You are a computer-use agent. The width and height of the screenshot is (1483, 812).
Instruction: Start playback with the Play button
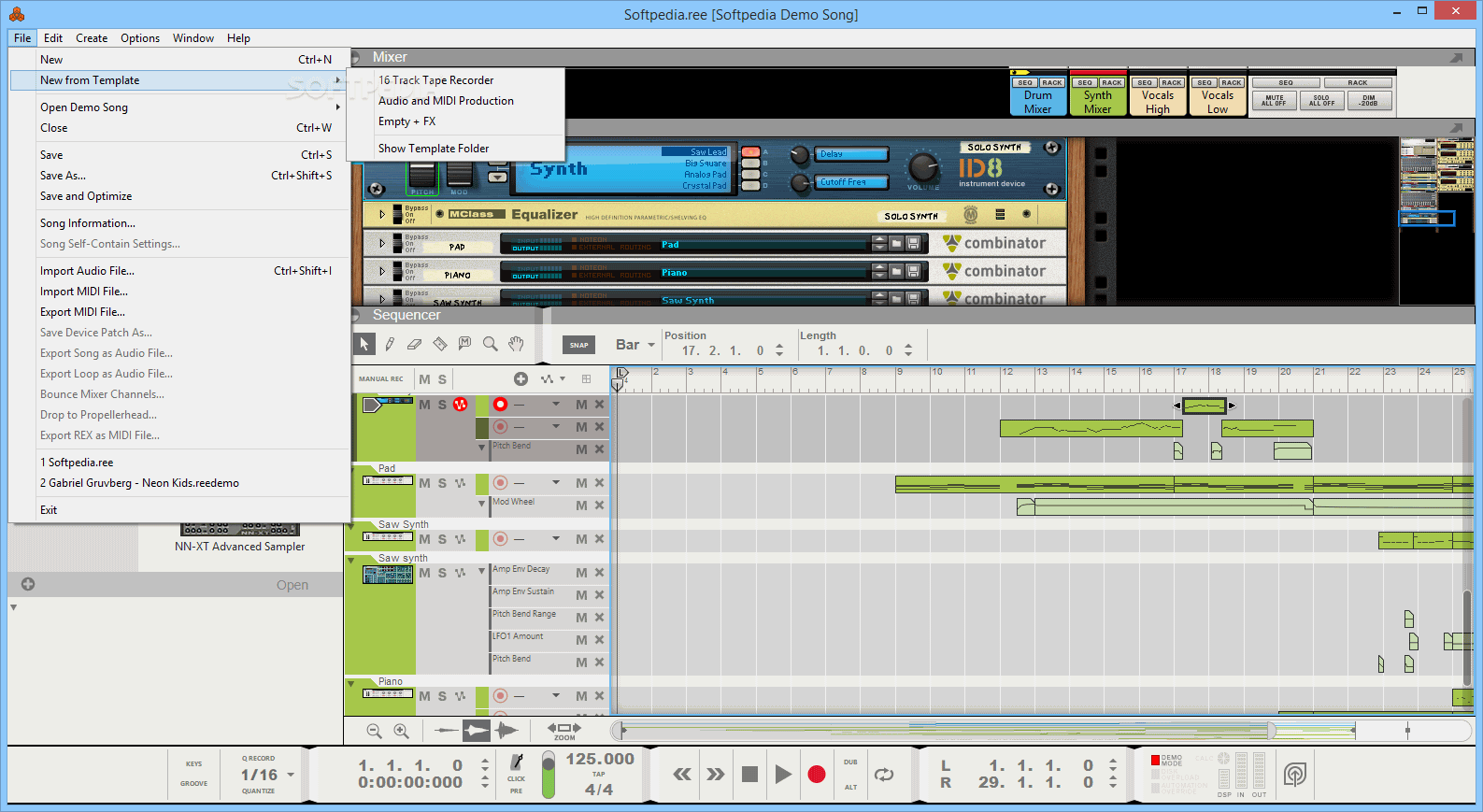click(783, 774)
